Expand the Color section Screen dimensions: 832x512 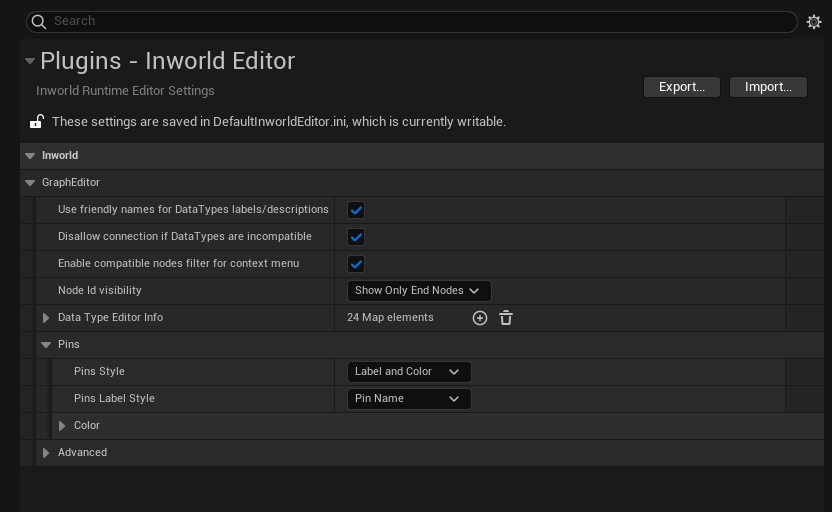[x=62, y=426]
